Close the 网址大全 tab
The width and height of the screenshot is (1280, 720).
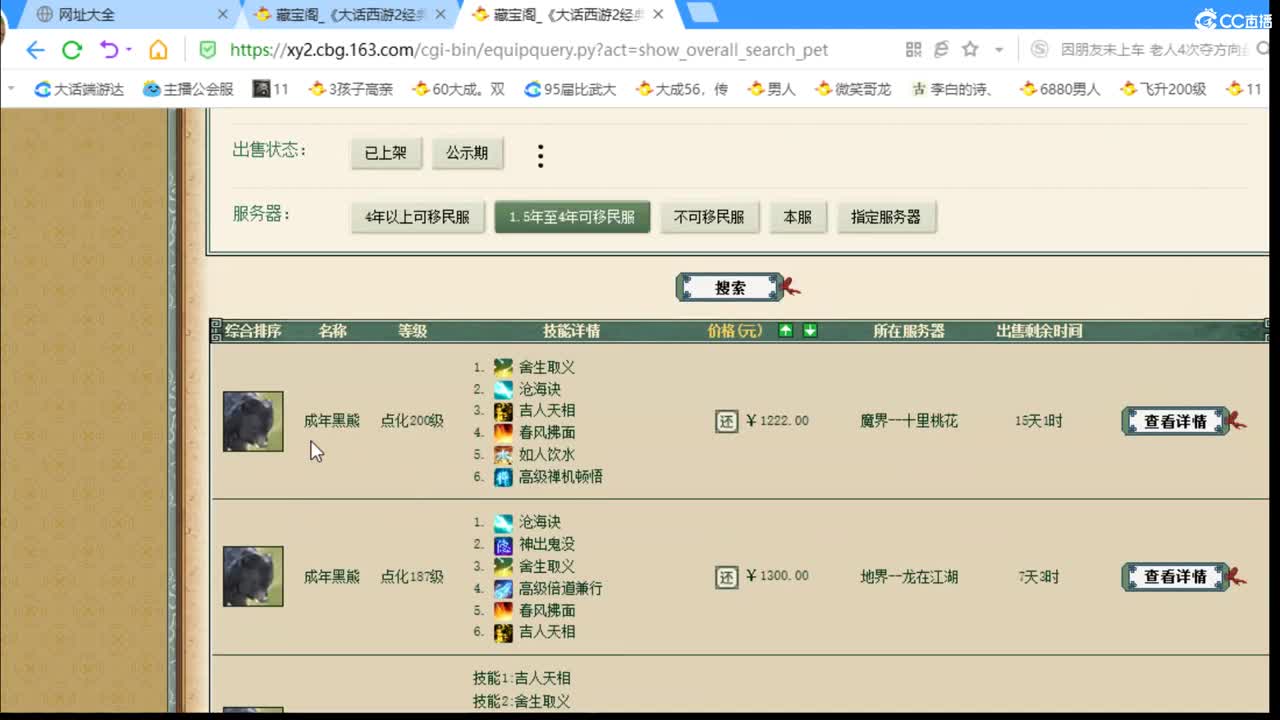tap(222, 15)
